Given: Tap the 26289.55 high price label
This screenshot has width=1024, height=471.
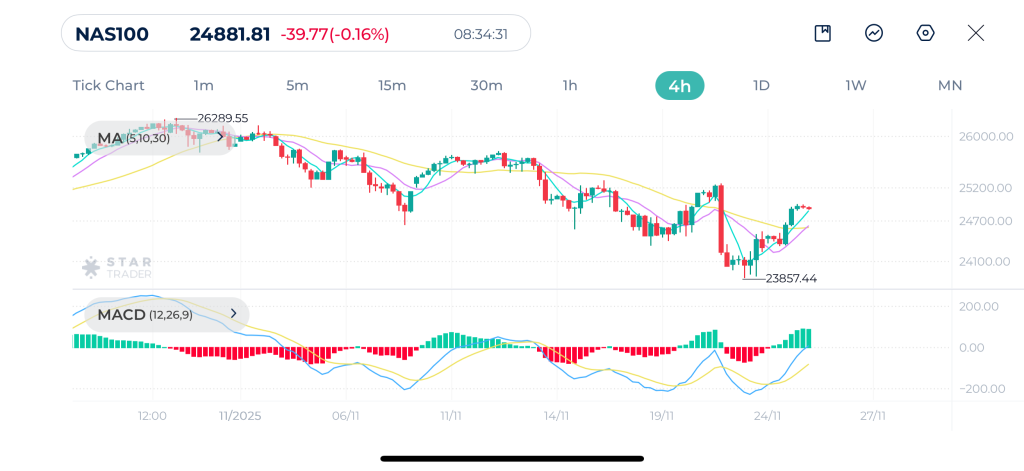Looking at the screenshot, I should (x=222, y=118).
